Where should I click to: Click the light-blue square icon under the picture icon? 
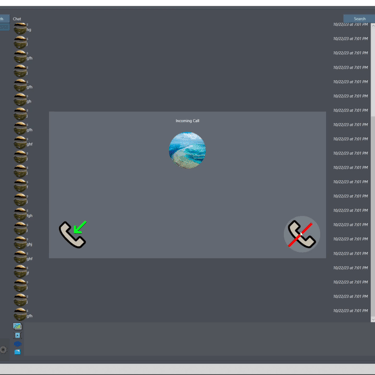[17, 335]
